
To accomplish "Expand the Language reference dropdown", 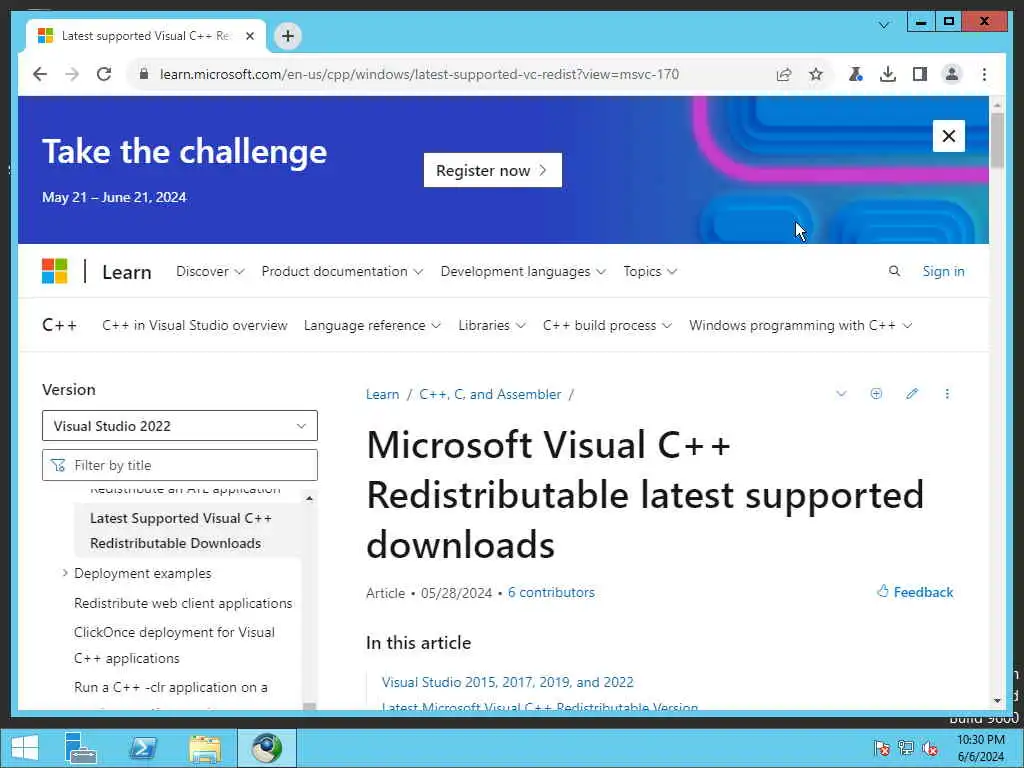I will [x=372, y=325].
